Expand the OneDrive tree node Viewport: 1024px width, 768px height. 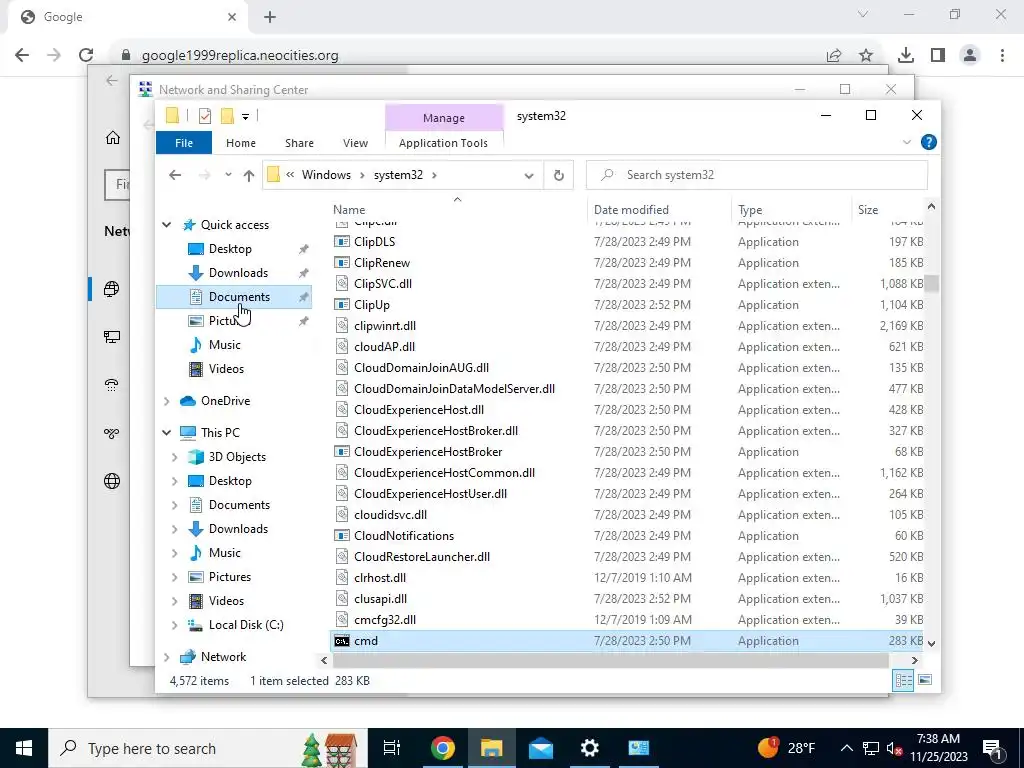tap(167, 401)
